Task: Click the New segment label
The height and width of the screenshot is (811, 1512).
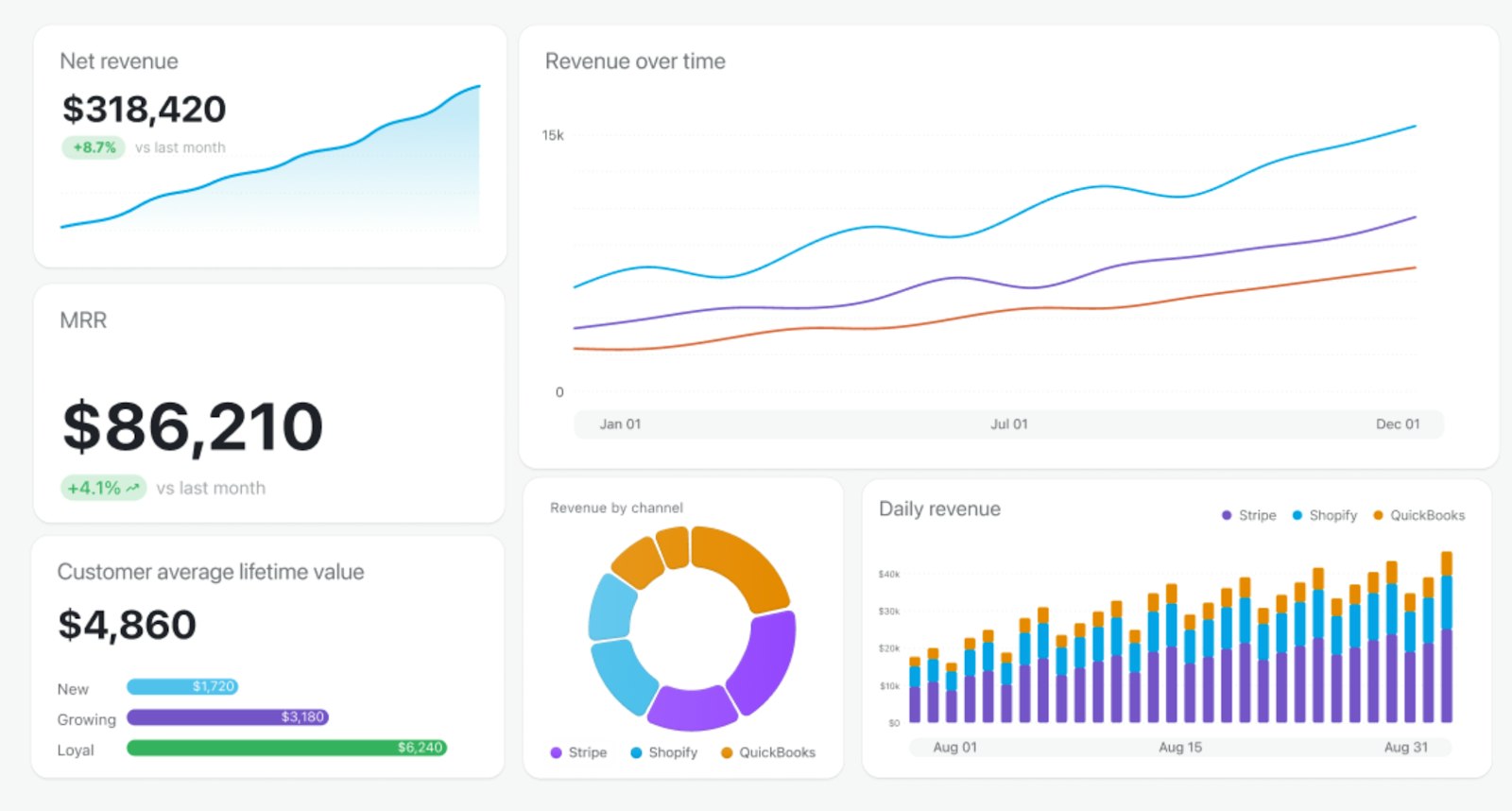Action: point(73,689)
